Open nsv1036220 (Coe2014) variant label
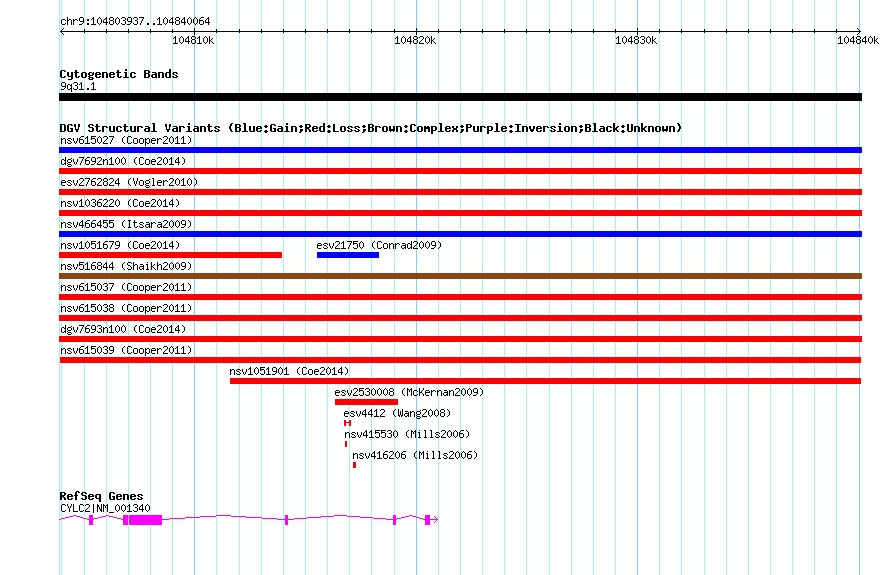 120,203
